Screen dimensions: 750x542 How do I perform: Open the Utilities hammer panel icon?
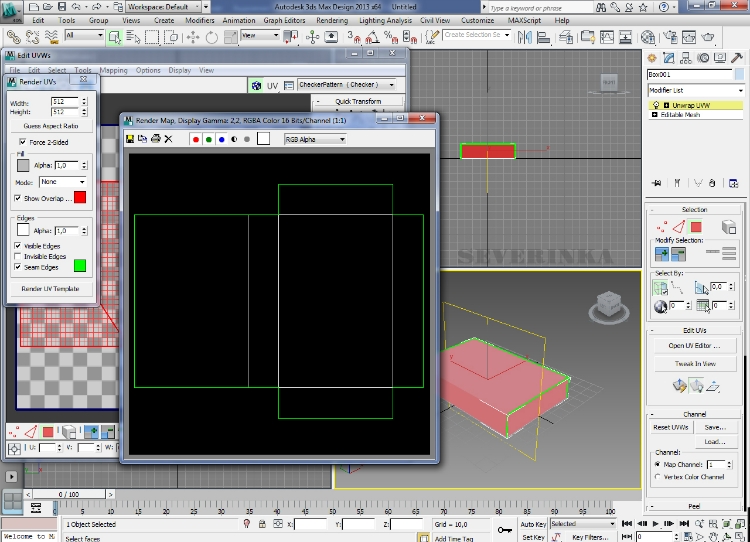pyautogui.click(x=737, y=58)
